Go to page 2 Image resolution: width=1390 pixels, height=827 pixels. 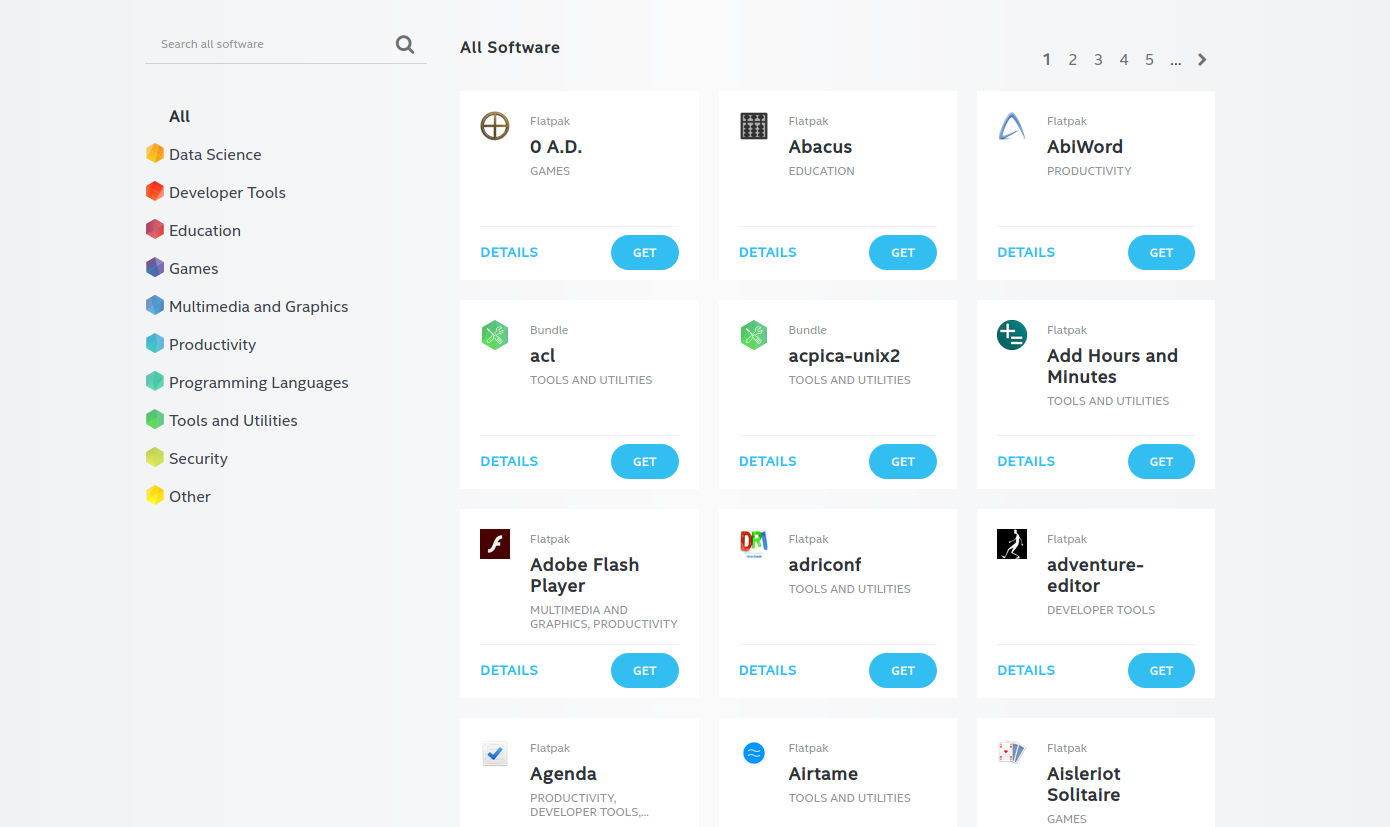coord(1072,60)
